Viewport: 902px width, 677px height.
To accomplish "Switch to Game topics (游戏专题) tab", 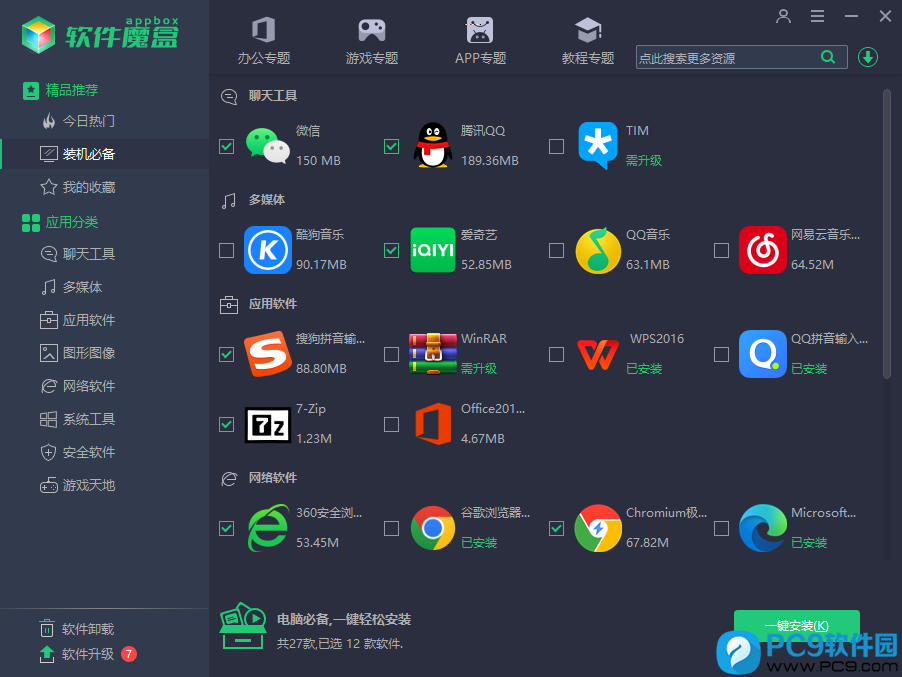I will pos(372,40).
